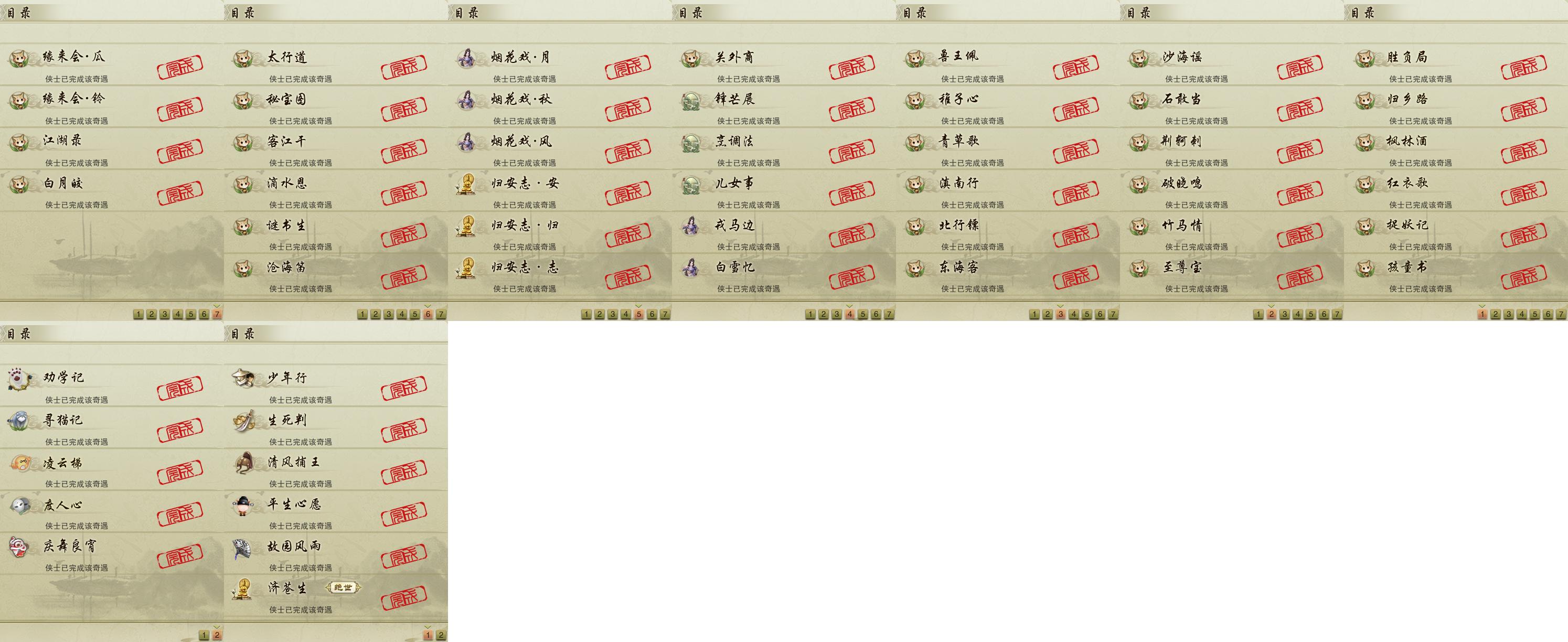Select the cat icon next to 寻猫记
Viewport: 1568px width, 642px height.
[20, 421]
